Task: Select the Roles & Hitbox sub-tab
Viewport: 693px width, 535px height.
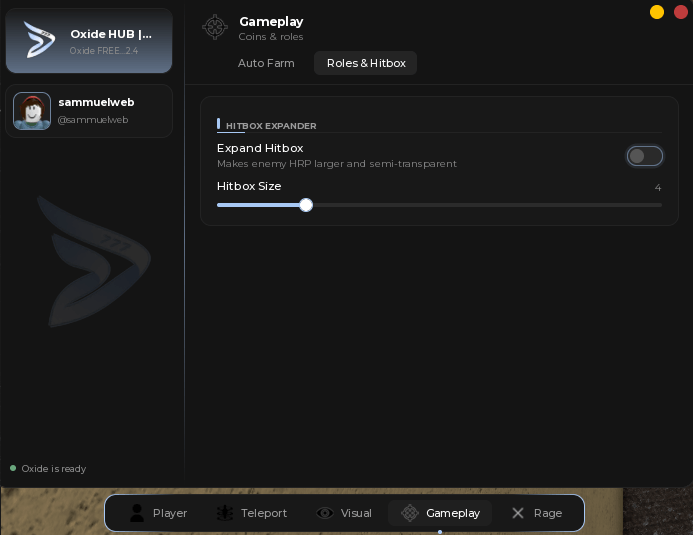Action: (x=366, y=63)
